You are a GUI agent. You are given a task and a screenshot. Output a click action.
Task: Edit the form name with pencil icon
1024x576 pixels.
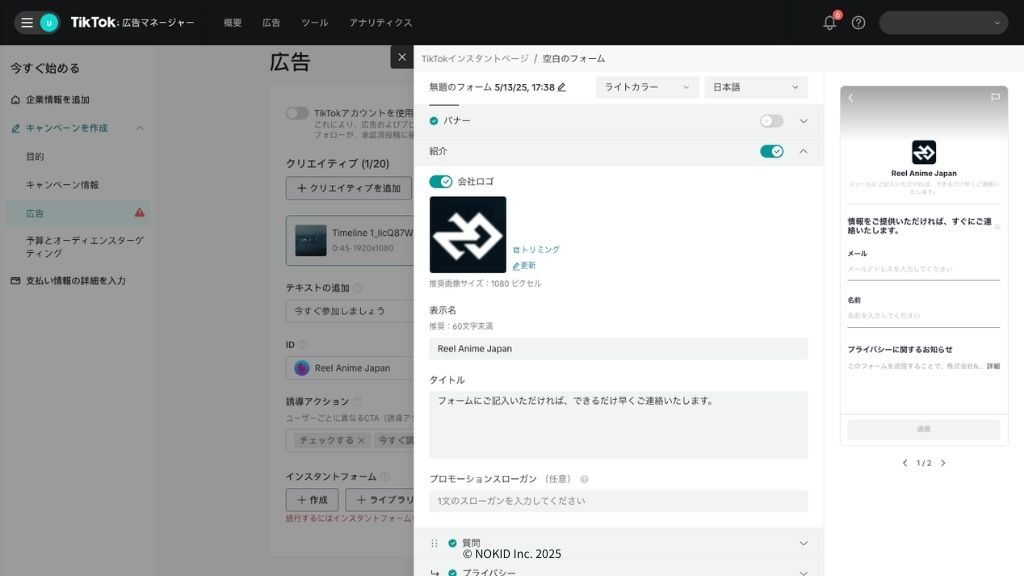click(562, 88)
